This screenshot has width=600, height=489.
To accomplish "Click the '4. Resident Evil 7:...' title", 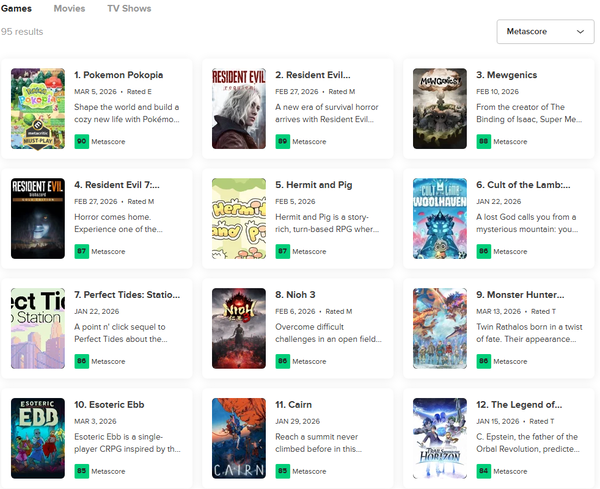I will click(x=117, y=185).
